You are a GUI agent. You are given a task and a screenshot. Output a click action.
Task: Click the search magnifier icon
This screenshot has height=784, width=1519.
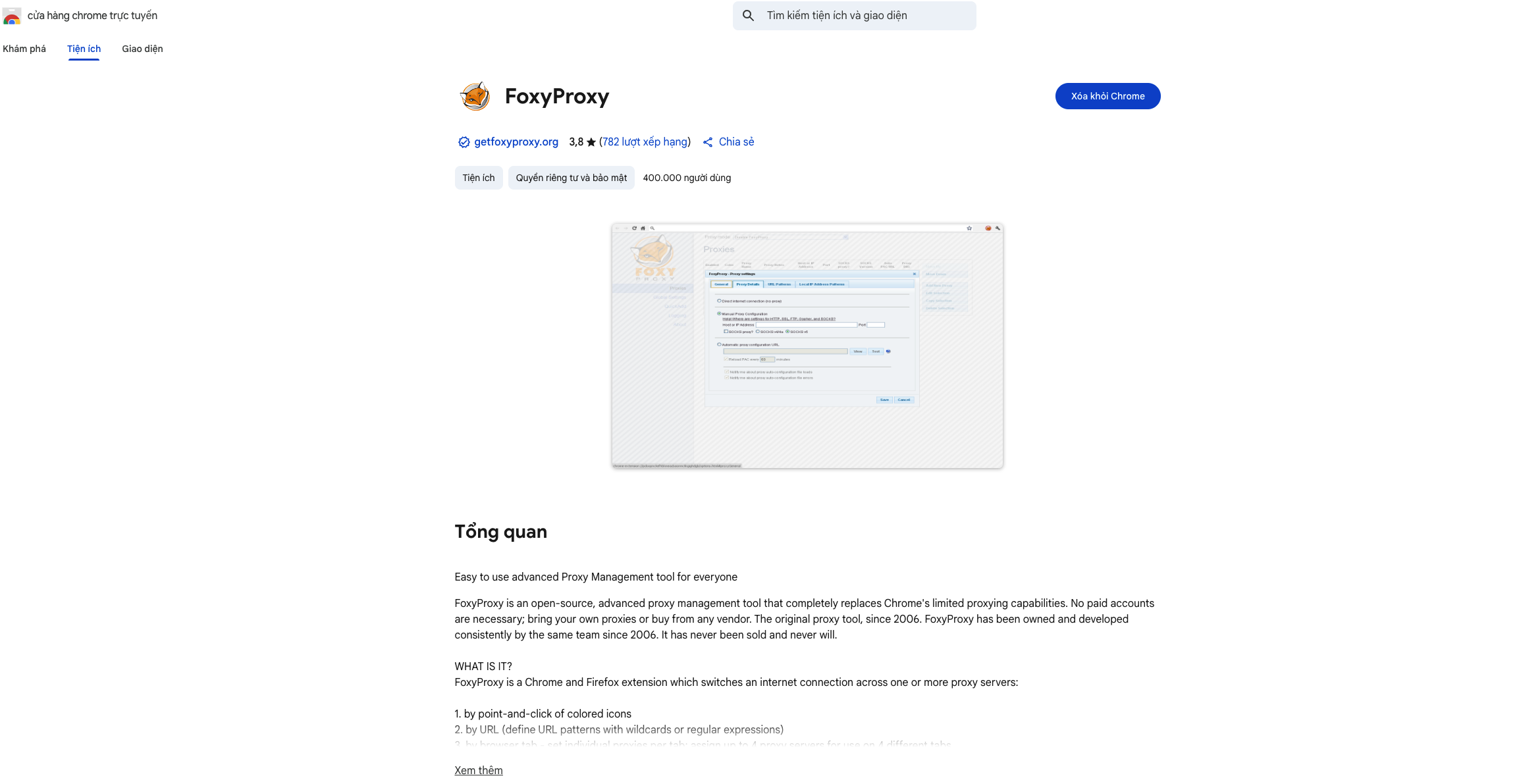748,16
